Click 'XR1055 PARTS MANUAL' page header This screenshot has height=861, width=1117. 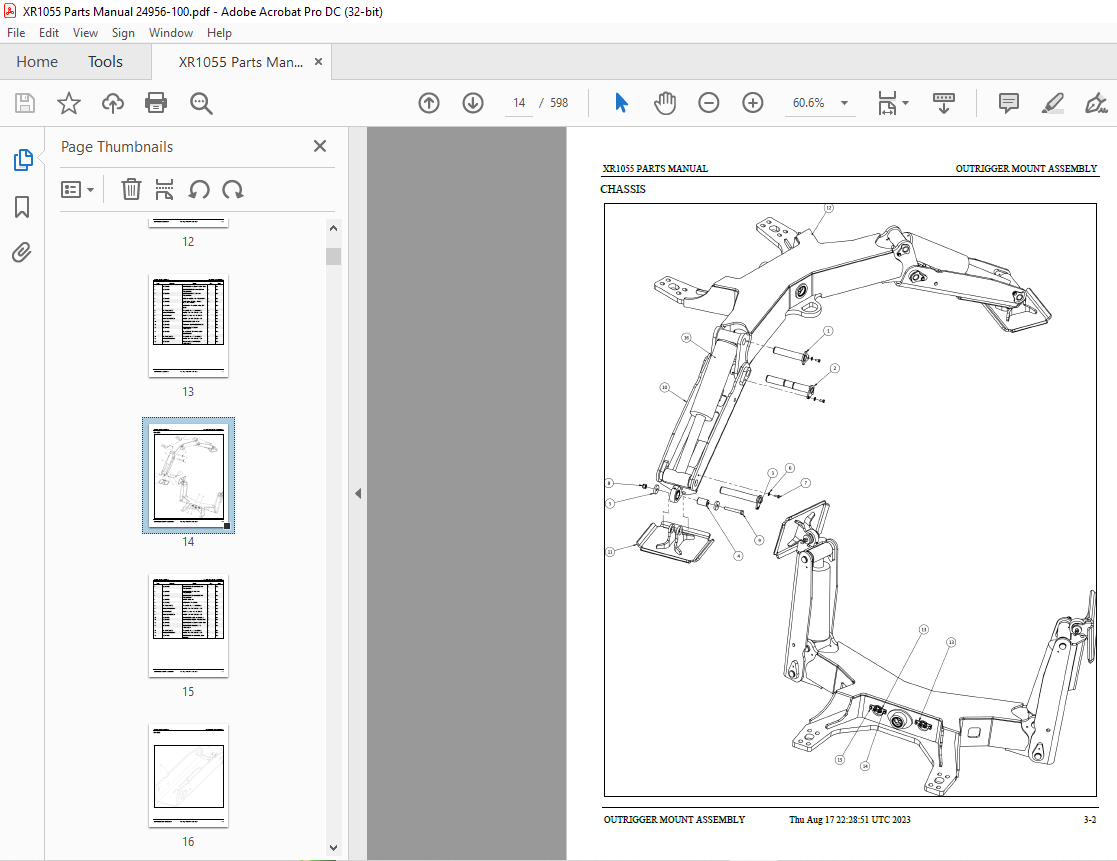[x=655, y=169]
